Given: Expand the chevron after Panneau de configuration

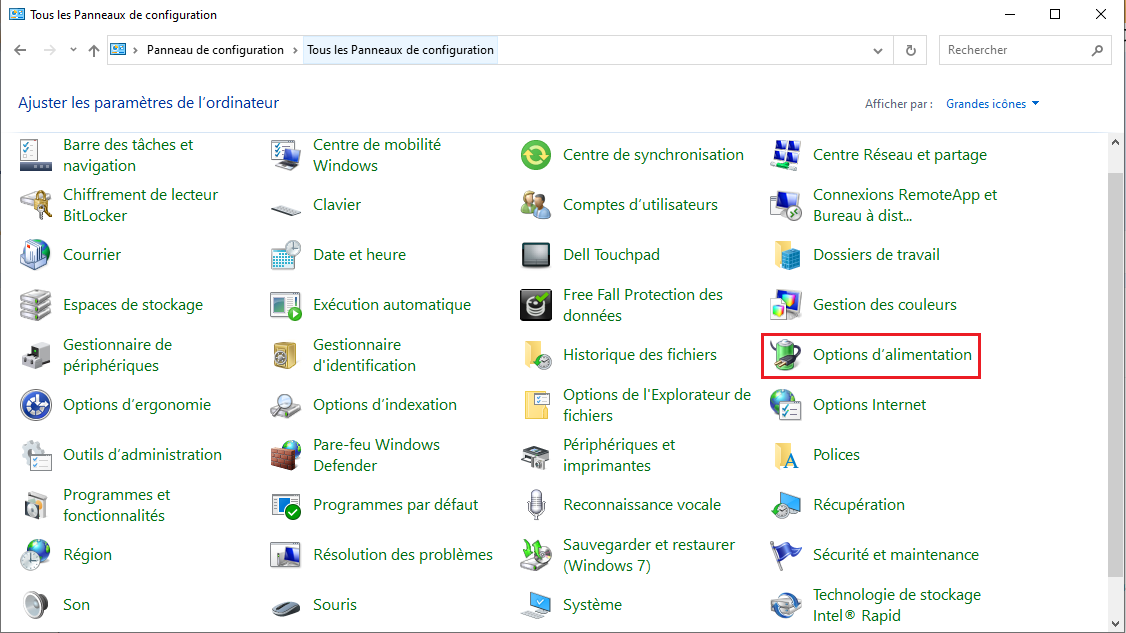Looking at the screenshot, I should tap(295, 50).
